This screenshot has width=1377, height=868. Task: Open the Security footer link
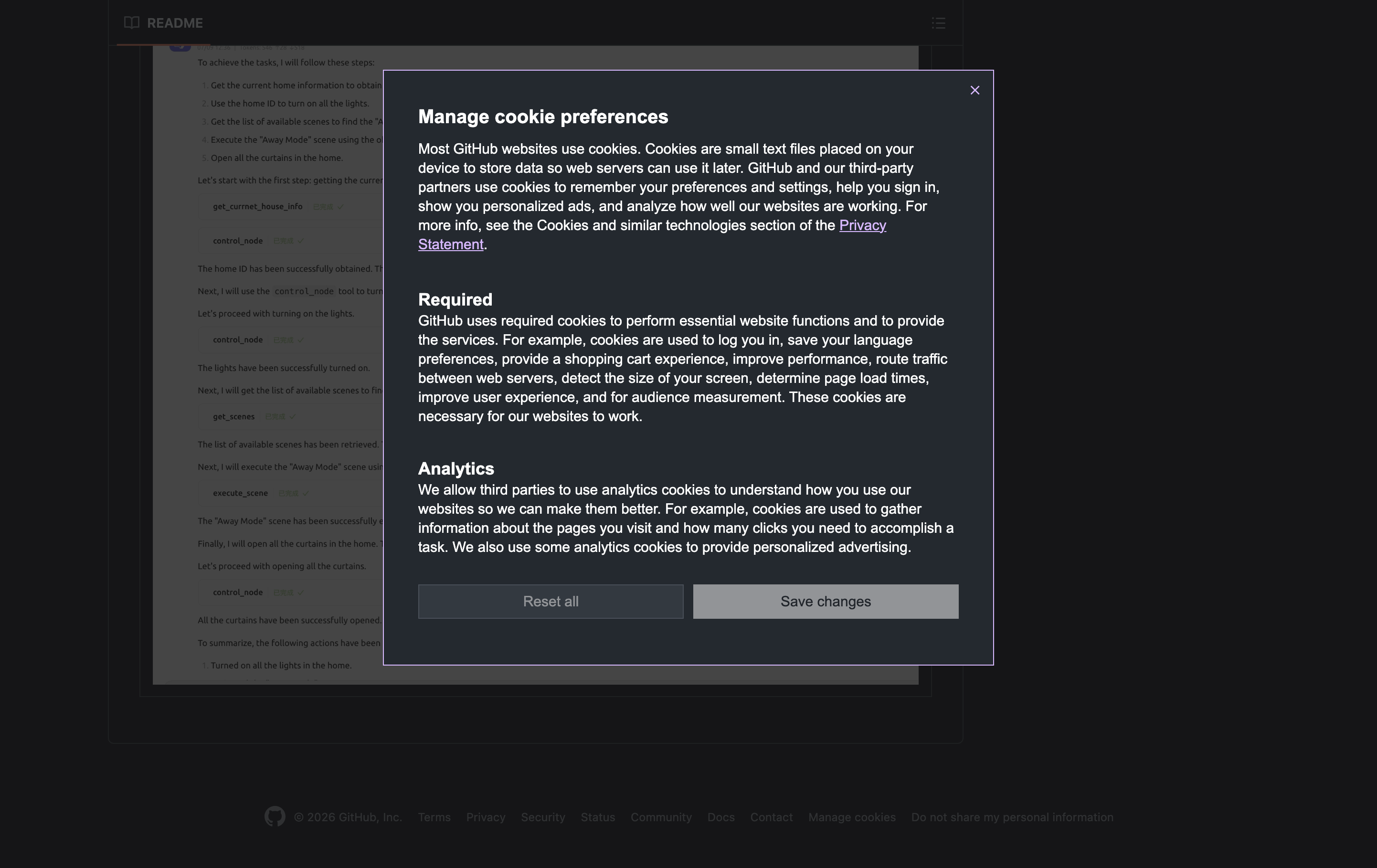point(543,817)
